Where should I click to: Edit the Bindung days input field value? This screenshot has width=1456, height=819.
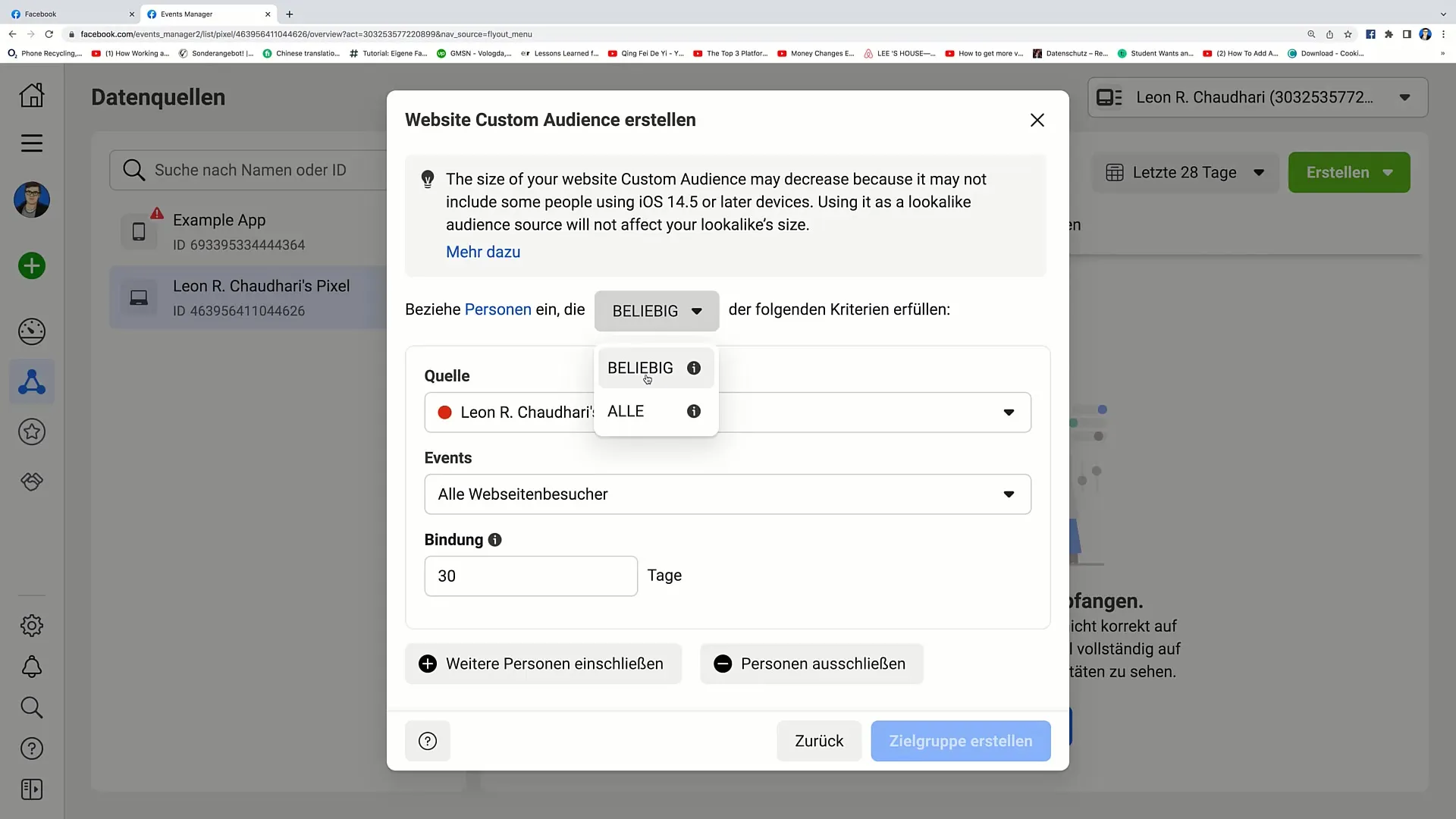click(530, 575)
